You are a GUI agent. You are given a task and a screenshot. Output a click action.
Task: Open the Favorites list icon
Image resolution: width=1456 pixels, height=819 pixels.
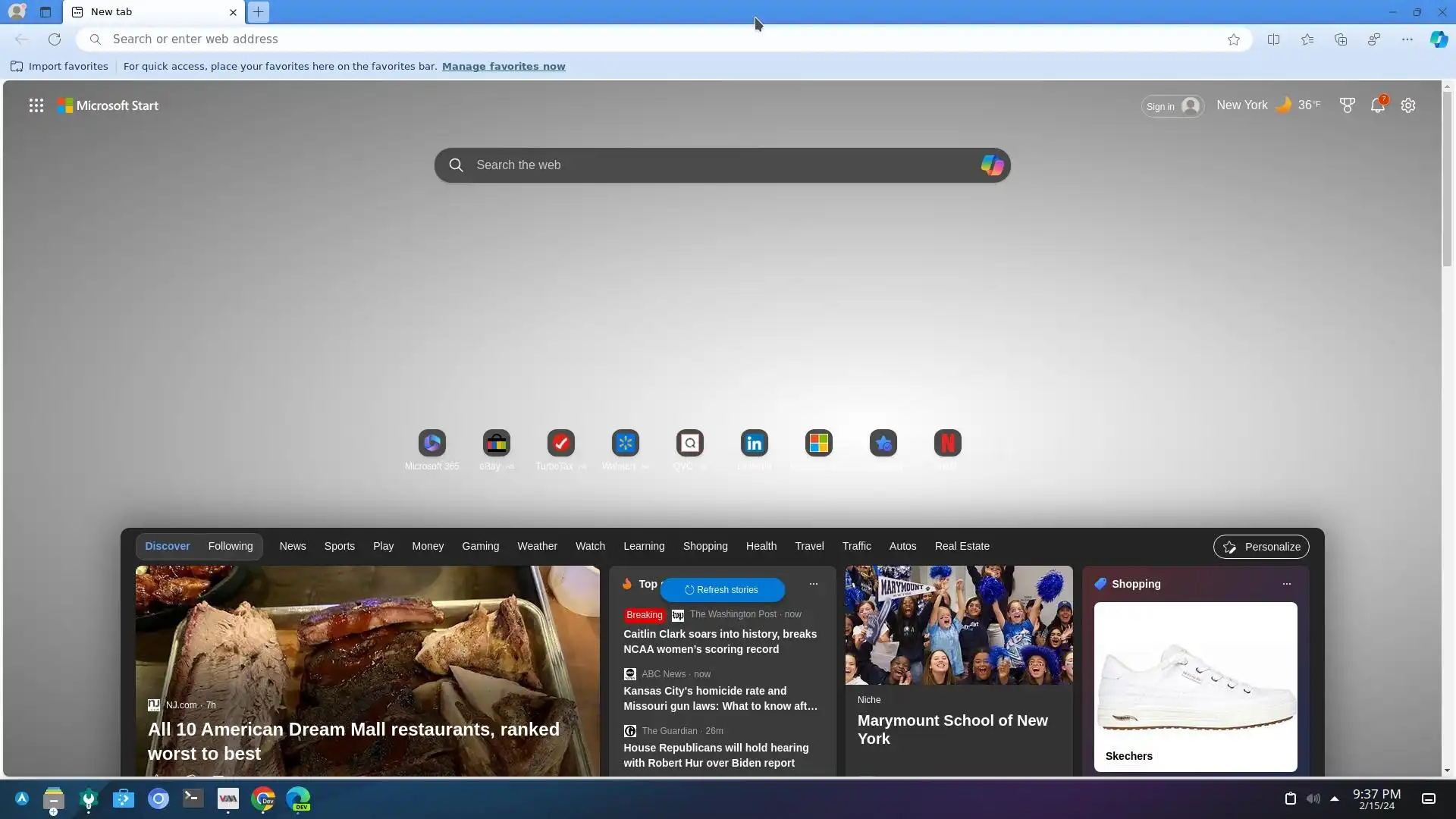click(x=1307, y=39)
